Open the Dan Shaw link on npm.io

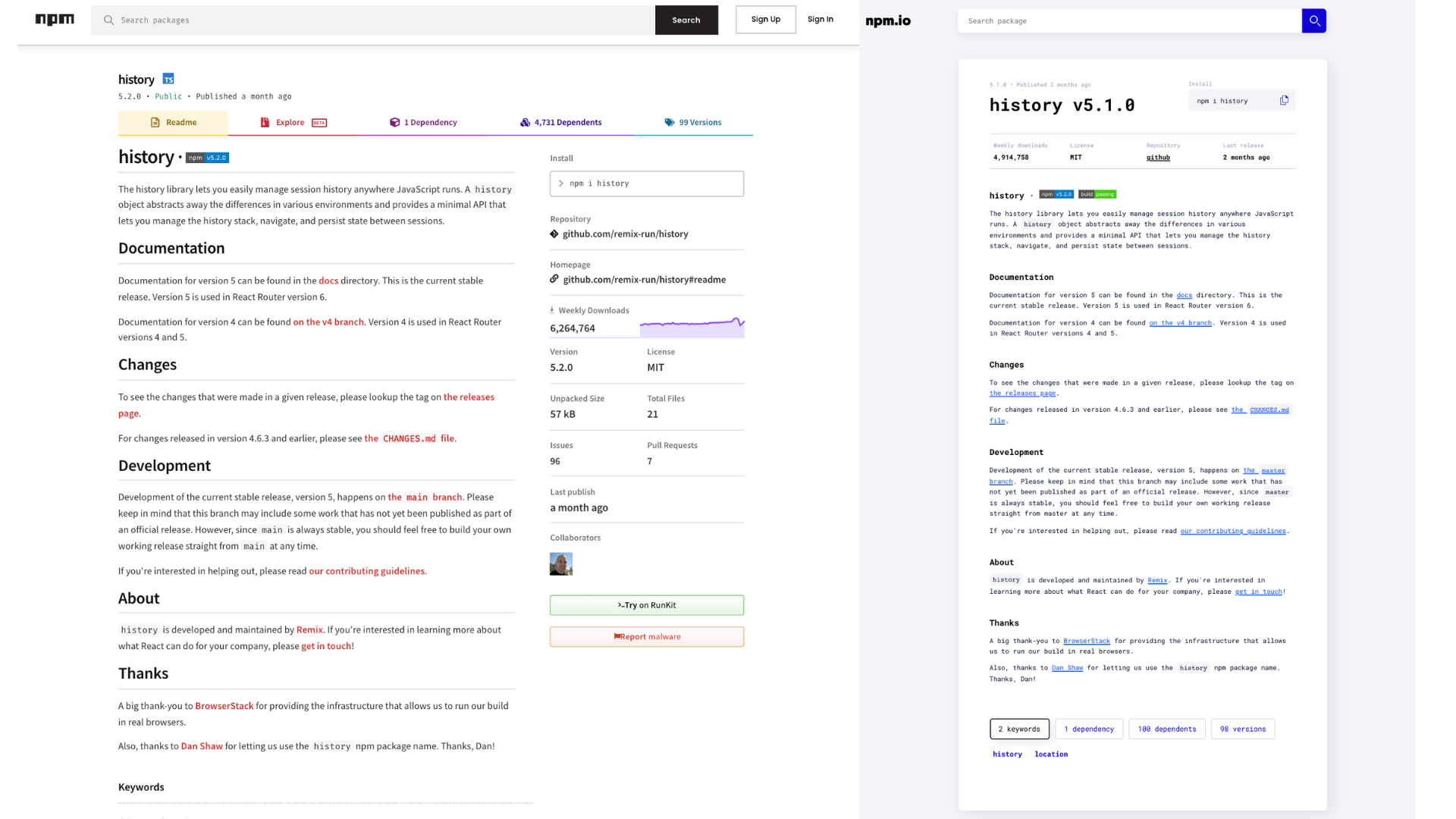pyautogui.click(x=1067, y=667)
